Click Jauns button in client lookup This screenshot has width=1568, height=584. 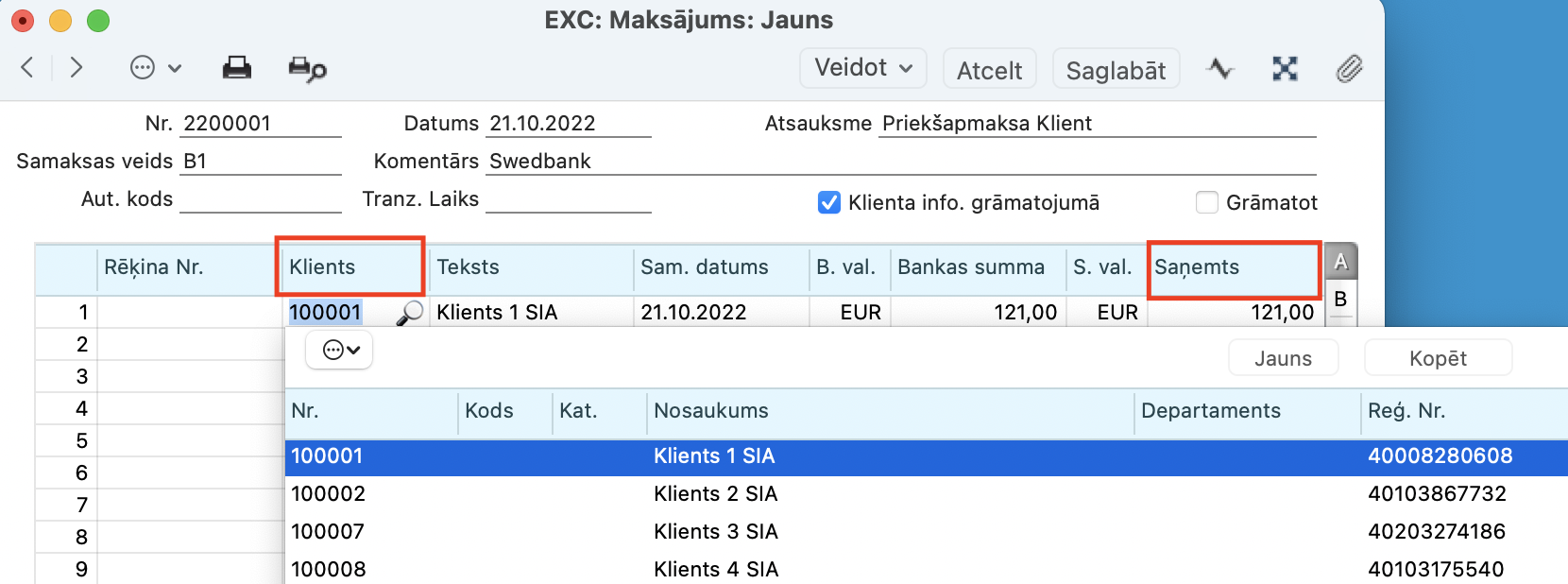pos(1283,359)
